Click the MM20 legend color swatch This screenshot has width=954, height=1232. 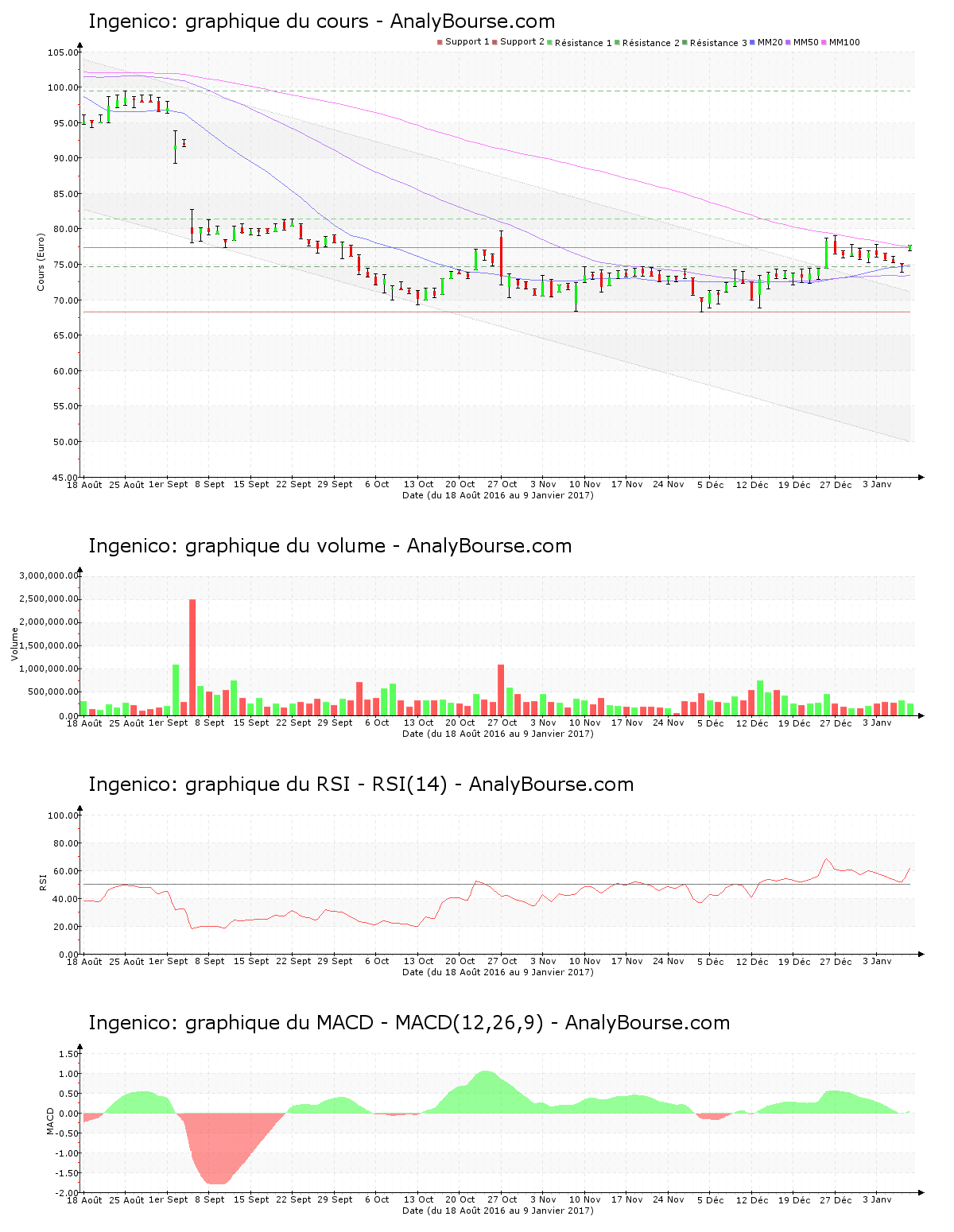[752, 42]
